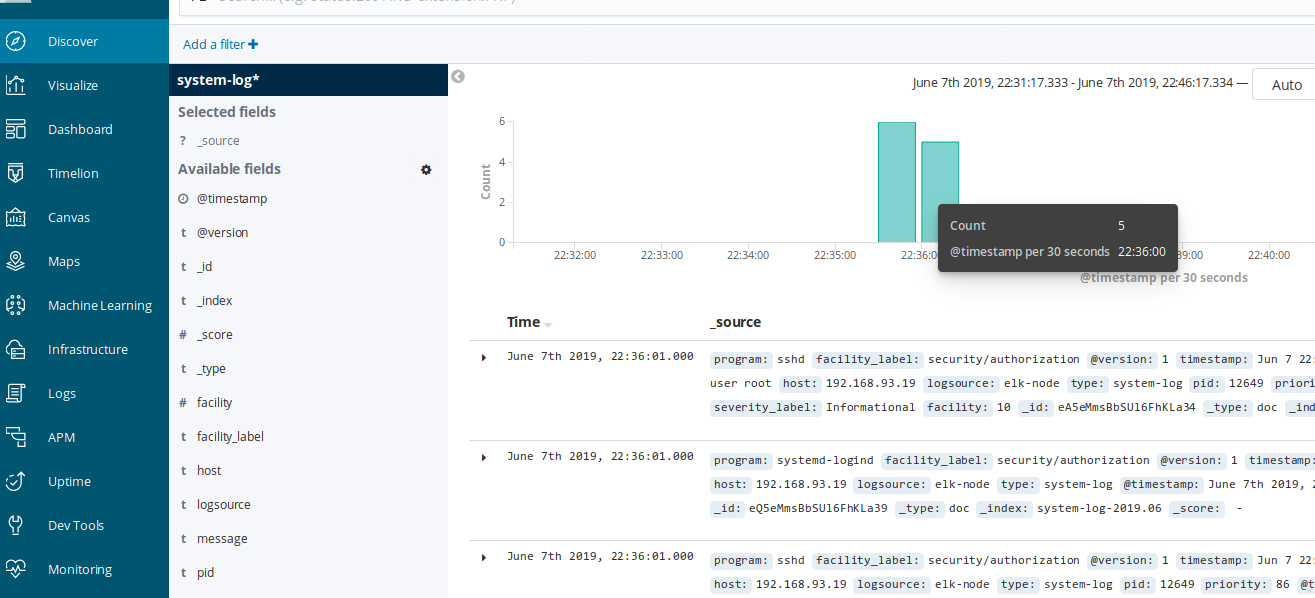Click the Monitoring heartbeat icon
Image resolution: width=1315 pixels, height=598 pixels.
click(15, 569)
